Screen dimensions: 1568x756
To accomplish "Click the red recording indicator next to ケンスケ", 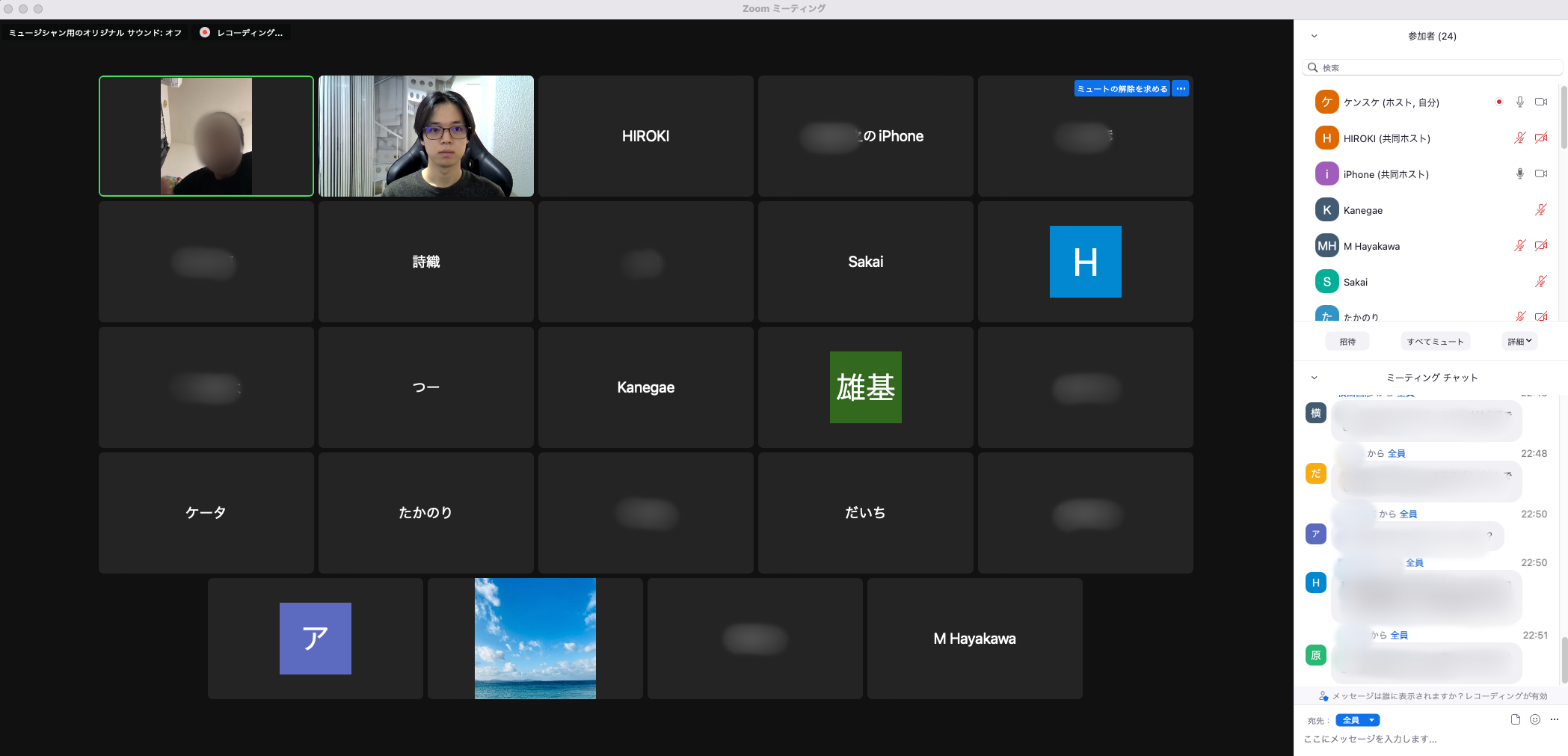I will coord(1498,102).
